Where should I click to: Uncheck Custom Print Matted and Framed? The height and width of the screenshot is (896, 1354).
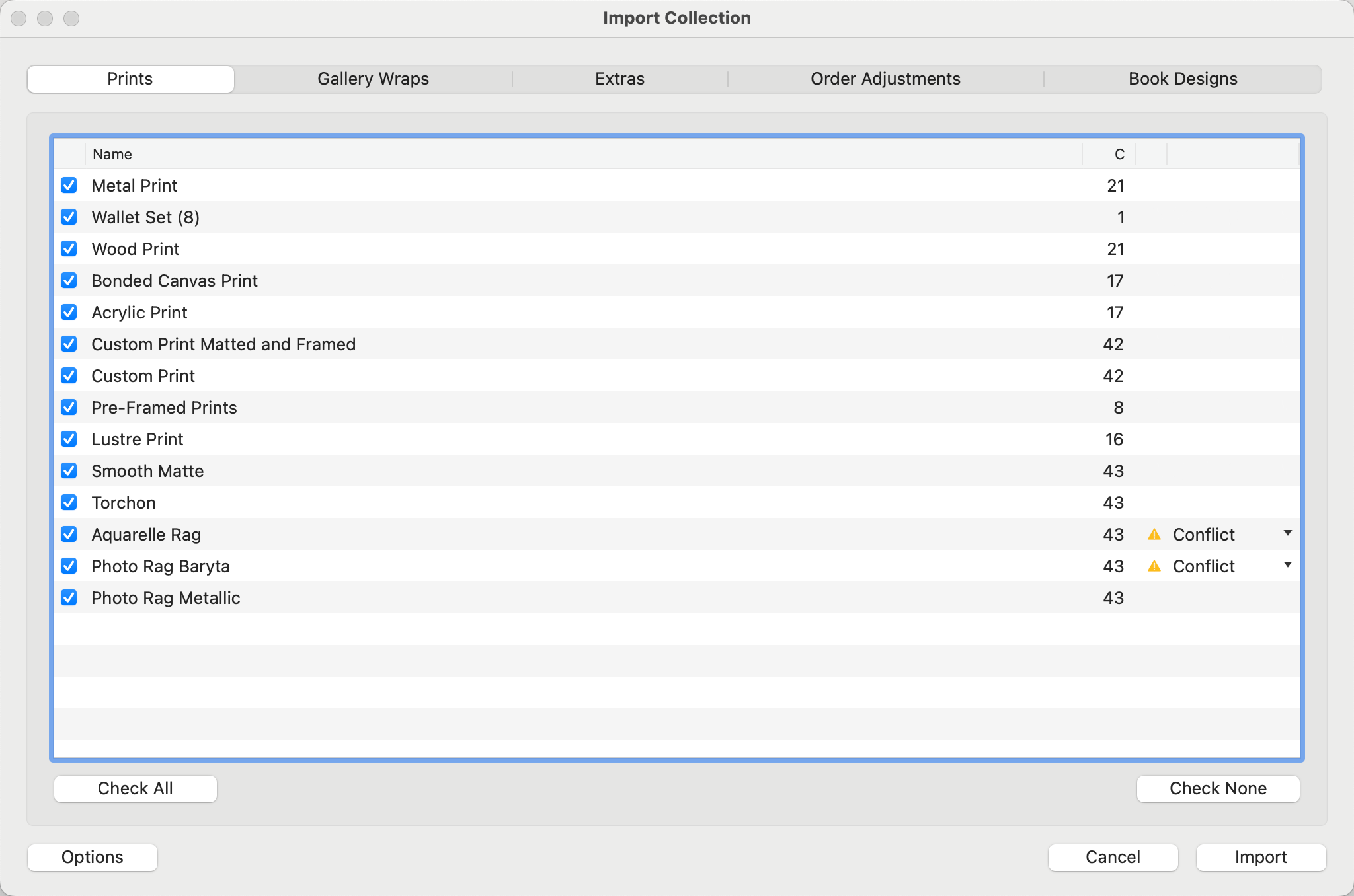click(x=69, y=344)
